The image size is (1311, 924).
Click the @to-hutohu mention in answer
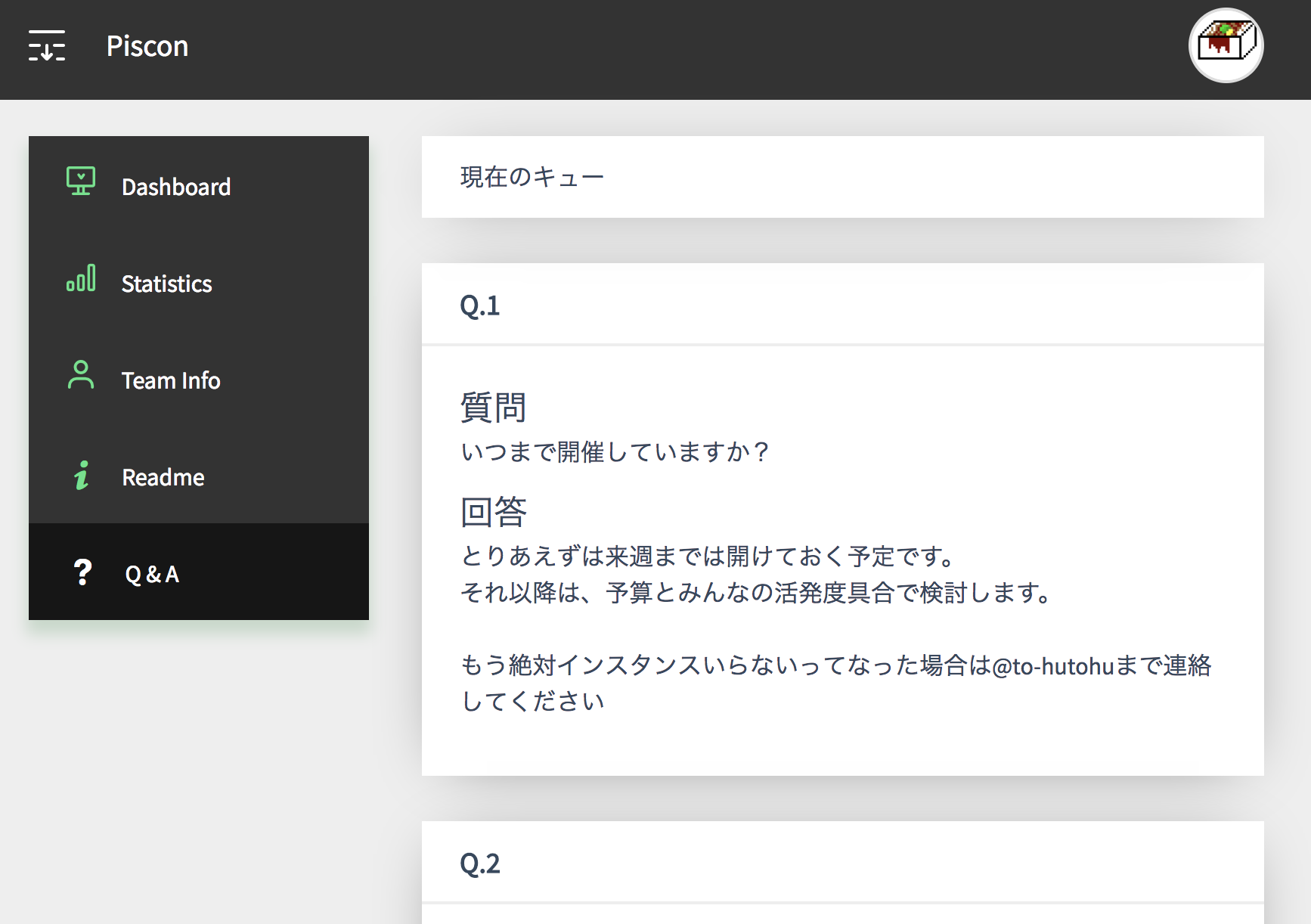pos(1052,666)
